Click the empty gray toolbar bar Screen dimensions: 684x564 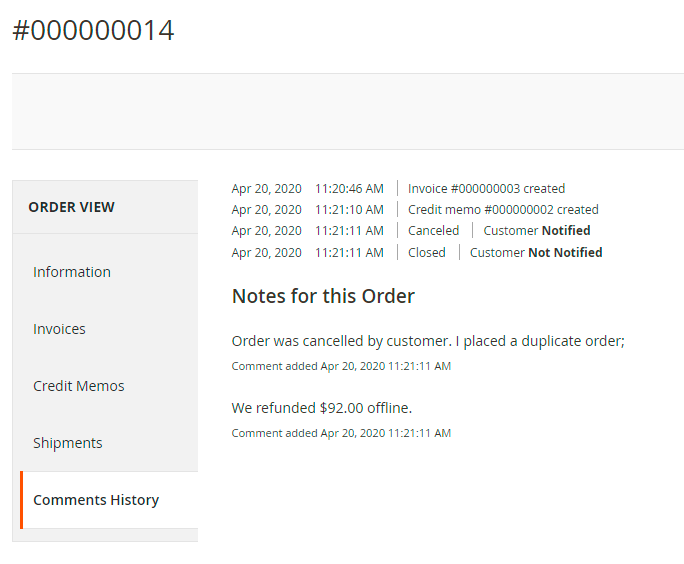(348, 111)
